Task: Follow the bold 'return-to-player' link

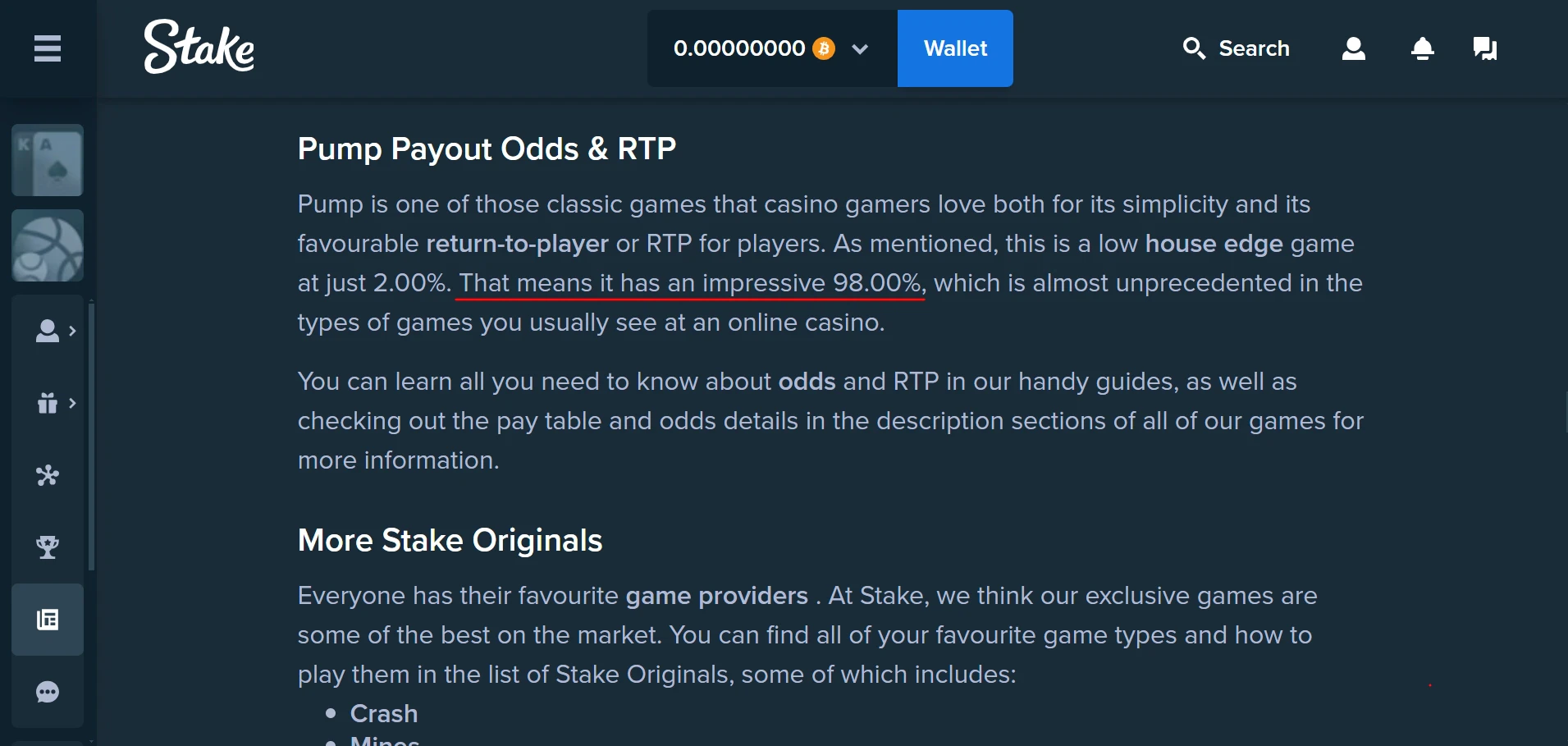Action: click(517, 244)
